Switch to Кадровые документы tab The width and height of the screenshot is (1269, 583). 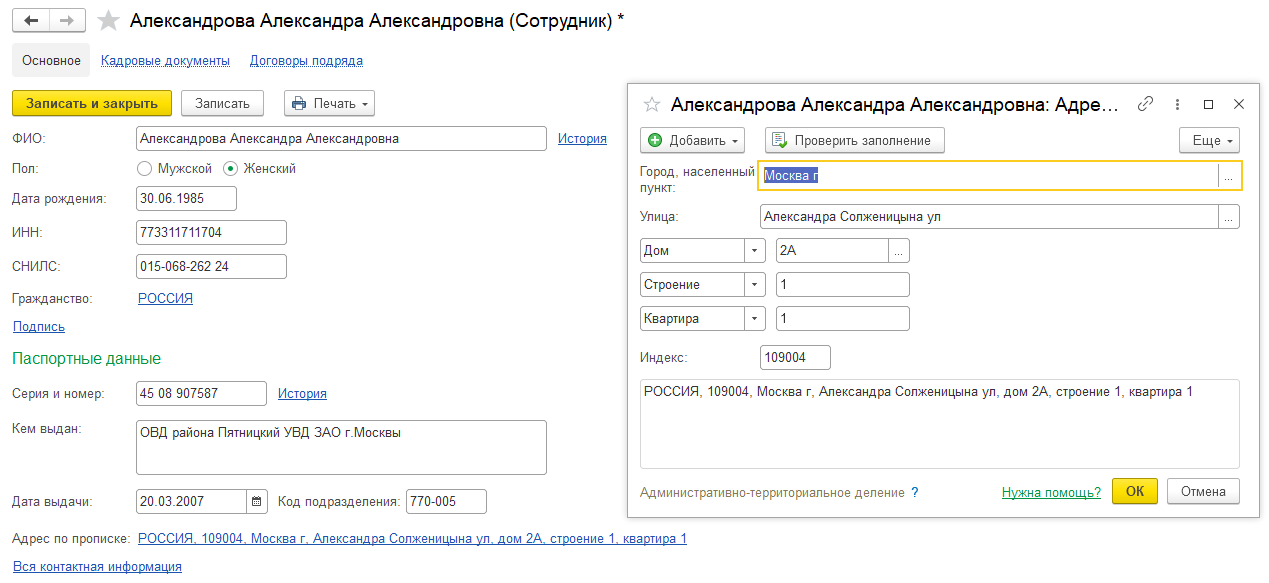pos(165,61)
